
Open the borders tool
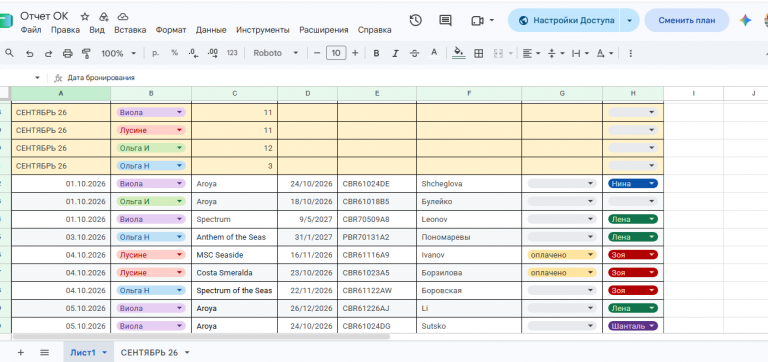click(x=479, y=53)
